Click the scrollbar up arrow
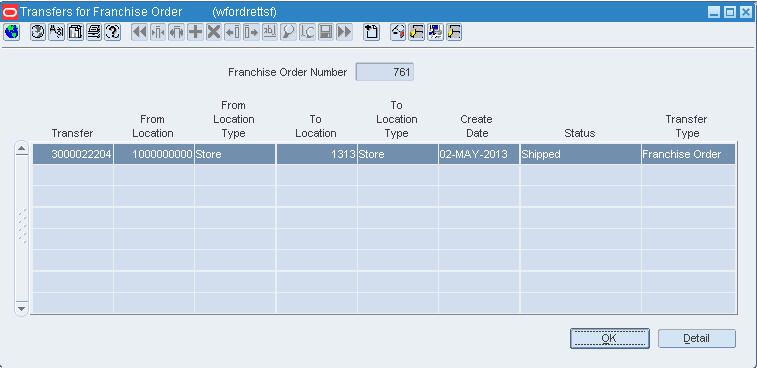The width and height of the screenshot is (757, 368). click(22, 149)
